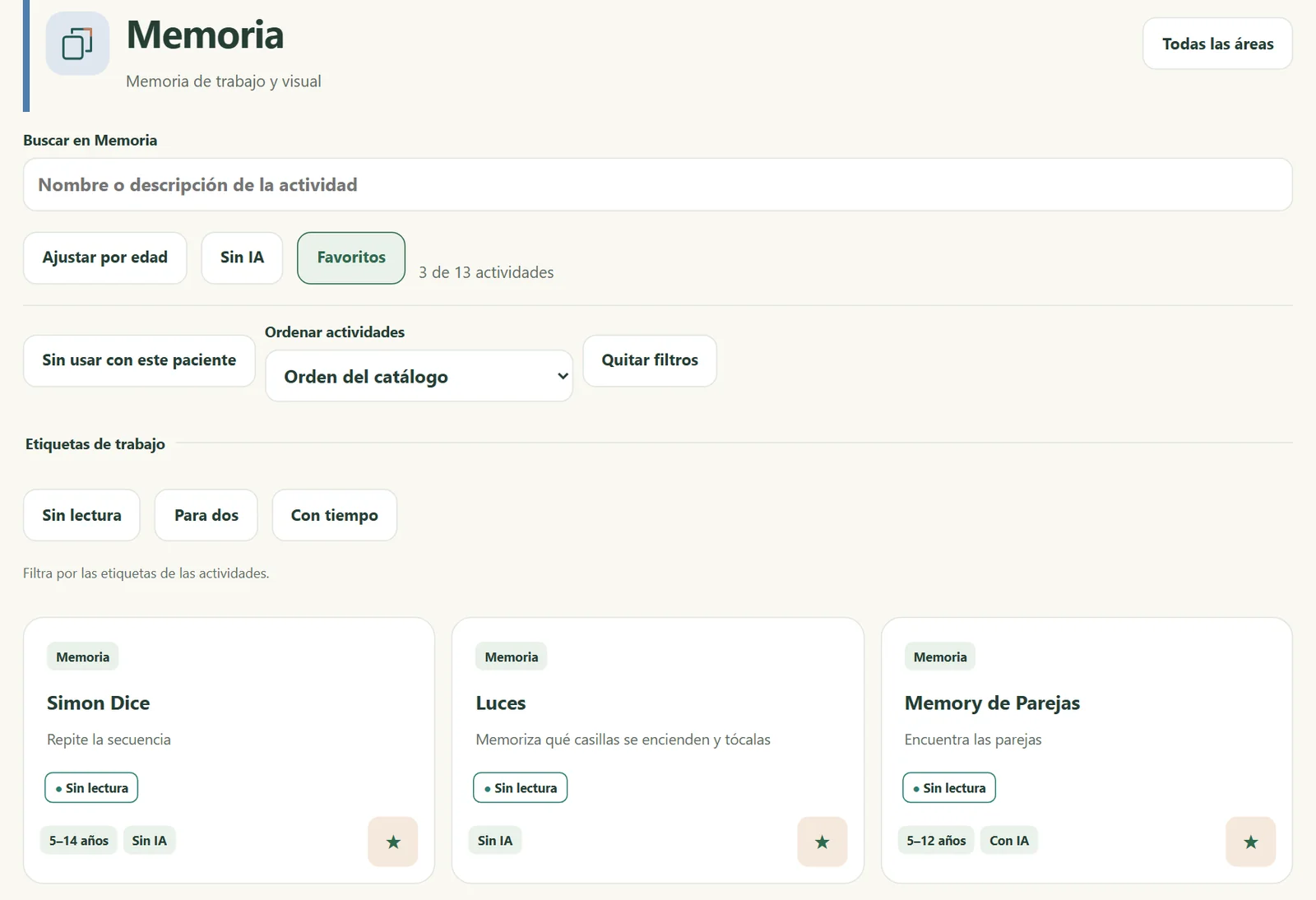Click the Buscar en Memoria label
The width and height of the screenshot is (1316, 900).
(x=90, y=141)
